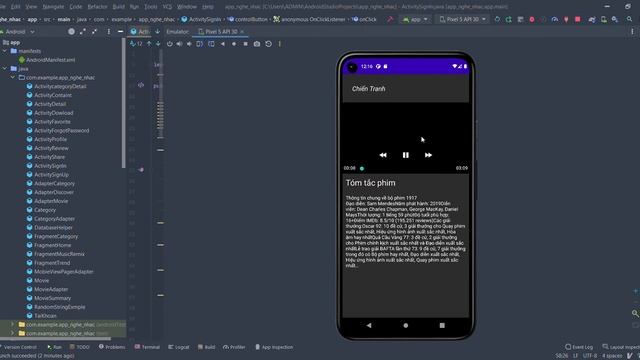The height and width of the screenshot is (360, 640).
Task: Open the Build menu
Action: [118, 7]
